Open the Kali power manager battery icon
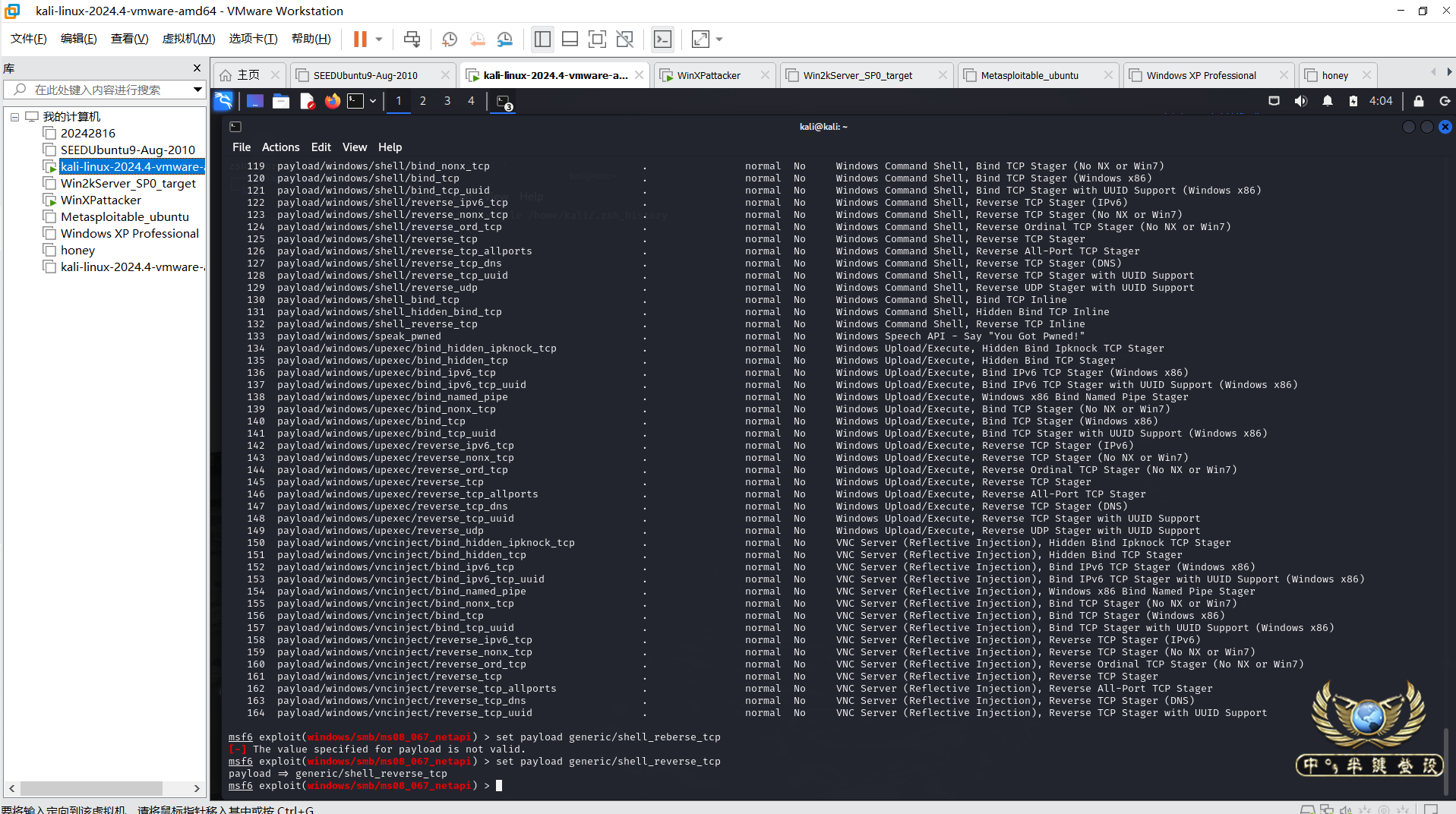This screenshot has width=1456, height=814. 1353,101
